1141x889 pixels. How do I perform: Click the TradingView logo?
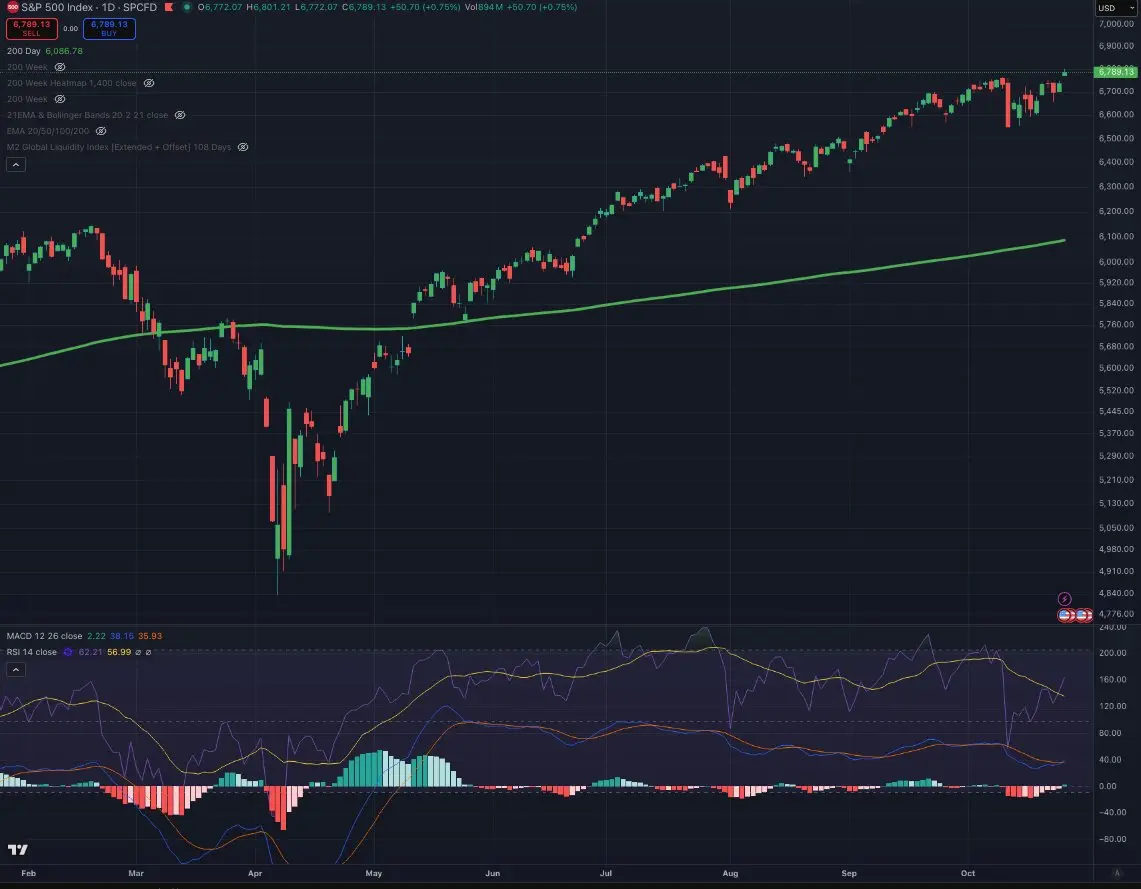pyautogui.click(x=17, y=849)
